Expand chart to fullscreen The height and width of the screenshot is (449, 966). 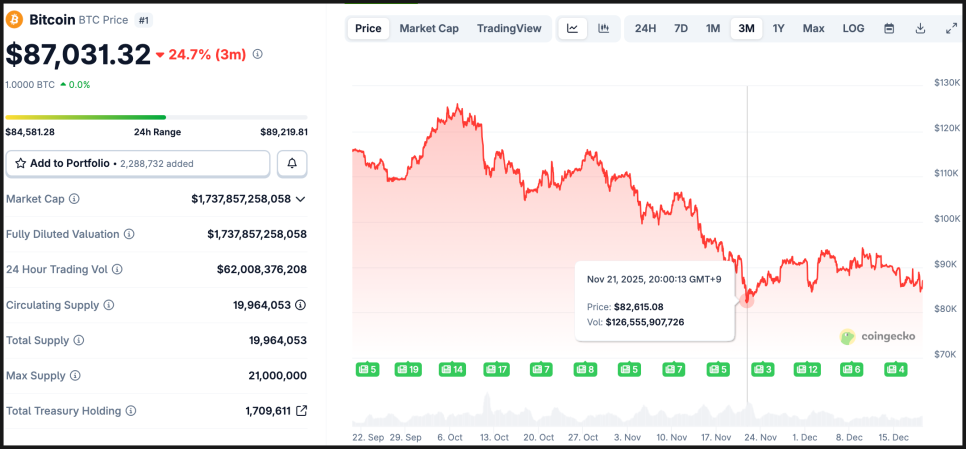point(951,28)
